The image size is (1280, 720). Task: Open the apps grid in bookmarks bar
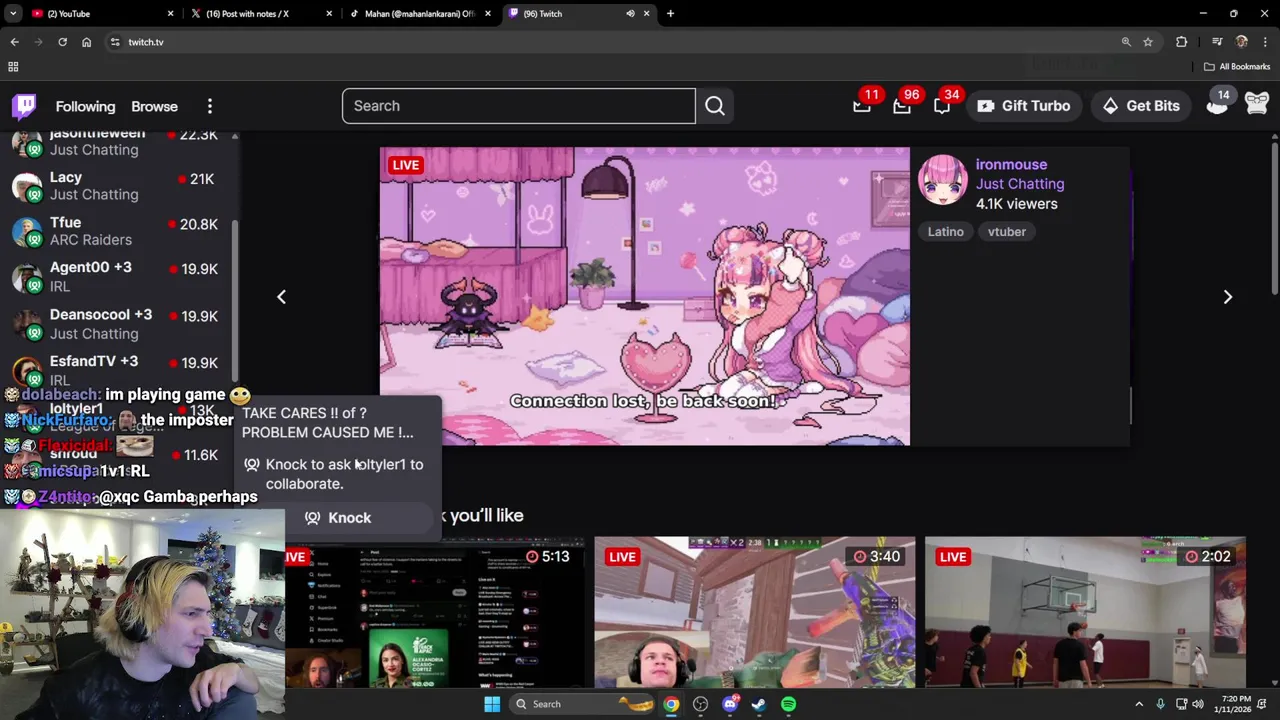coord(13,67)
